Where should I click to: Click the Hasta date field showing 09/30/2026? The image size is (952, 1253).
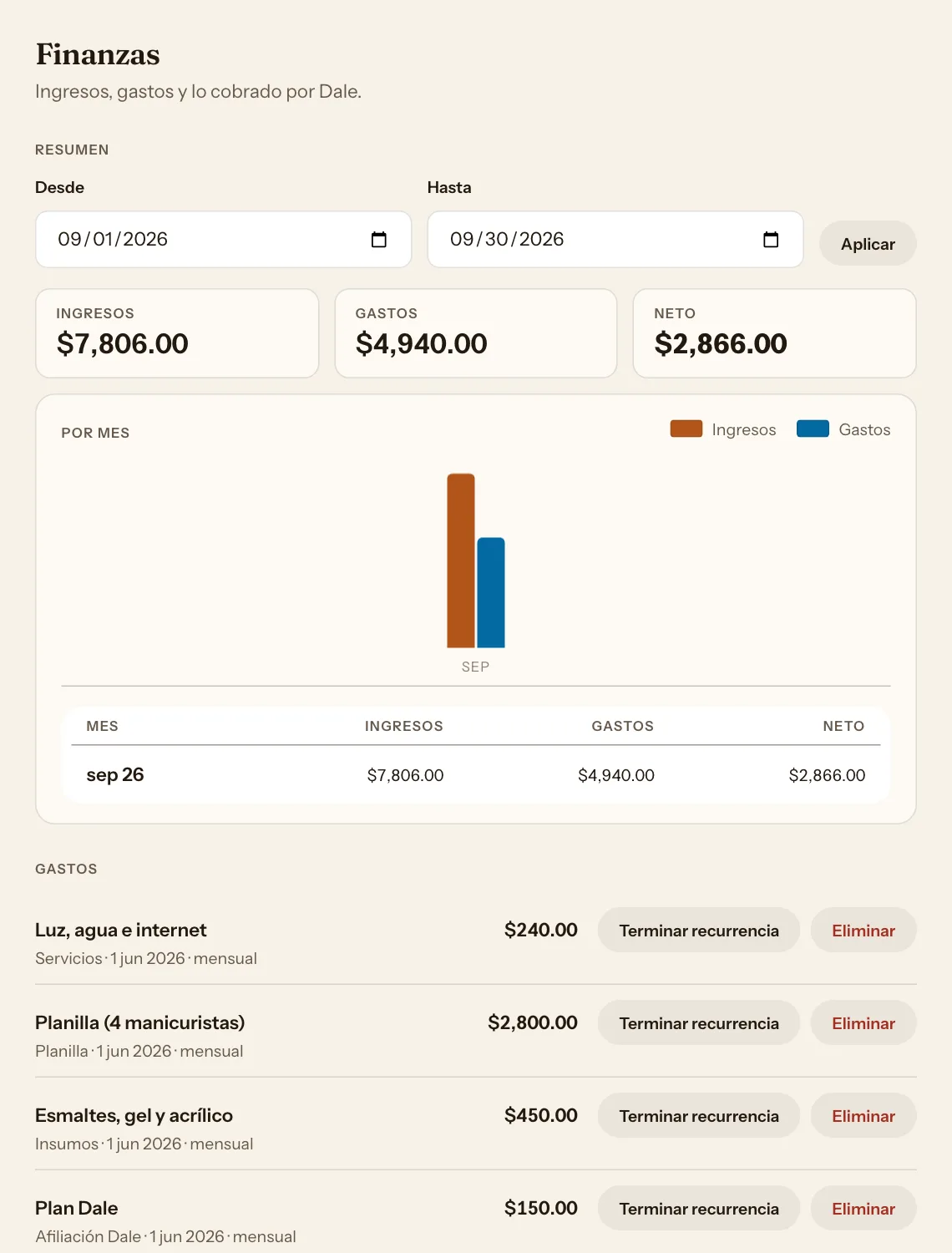615,240
